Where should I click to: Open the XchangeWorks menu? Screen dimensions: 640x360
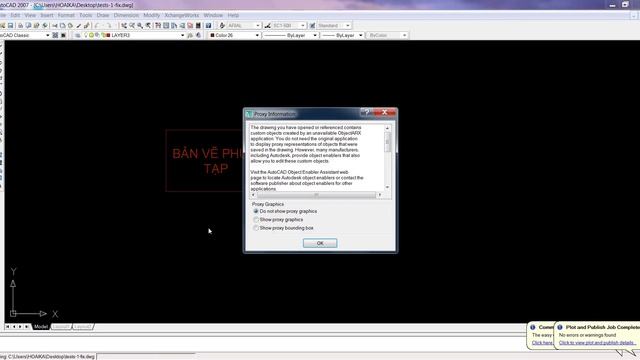pos(182,15)
